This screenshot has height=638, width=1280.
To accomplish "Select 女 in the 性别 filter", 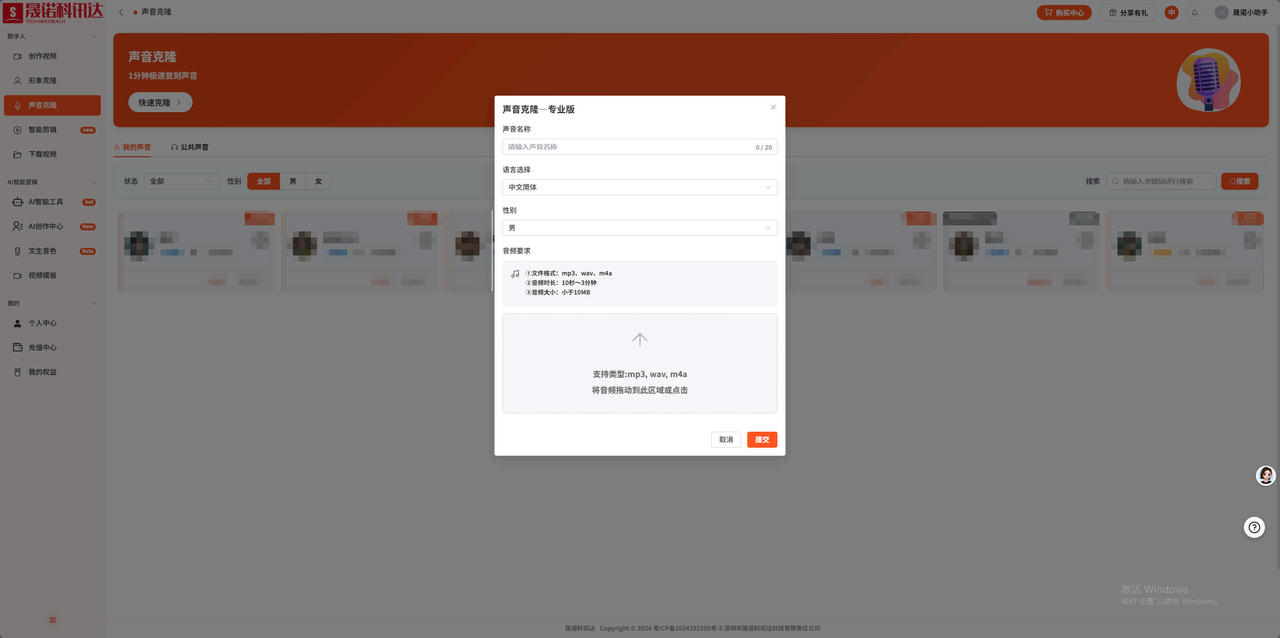I will (319, 181).
